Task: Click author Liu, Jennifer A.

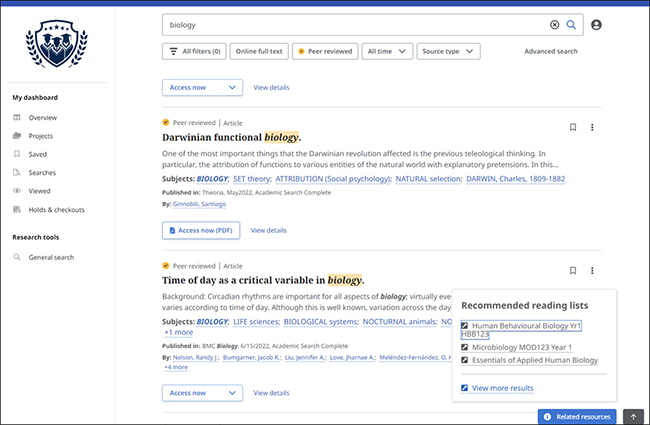Action: [305, 357]
